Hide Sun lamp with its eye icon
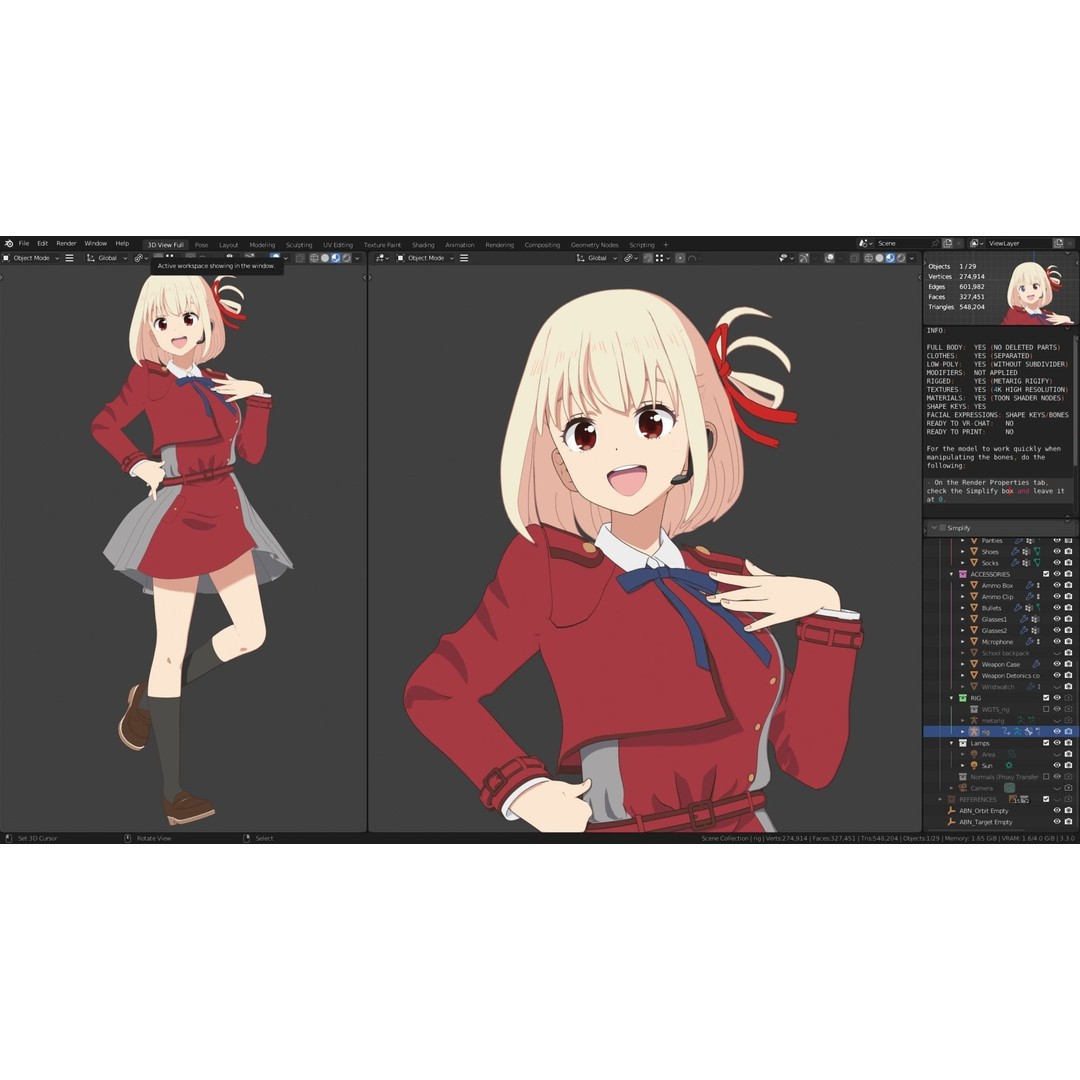Viewport: 1080px width, 1080px height. pyautogui.click(x=1057, y=765)
